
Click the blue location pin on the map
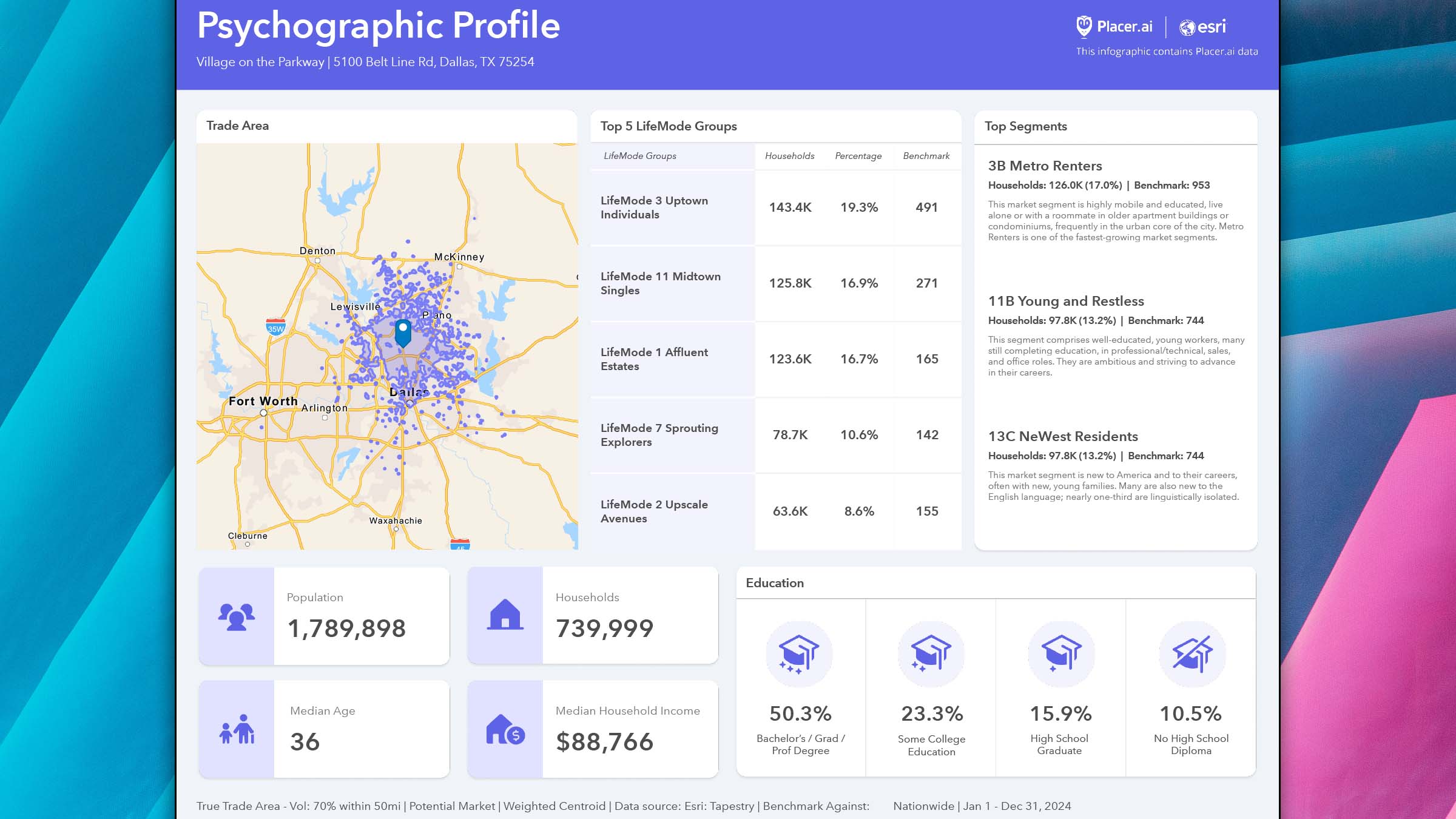click(x=403, y=333)
